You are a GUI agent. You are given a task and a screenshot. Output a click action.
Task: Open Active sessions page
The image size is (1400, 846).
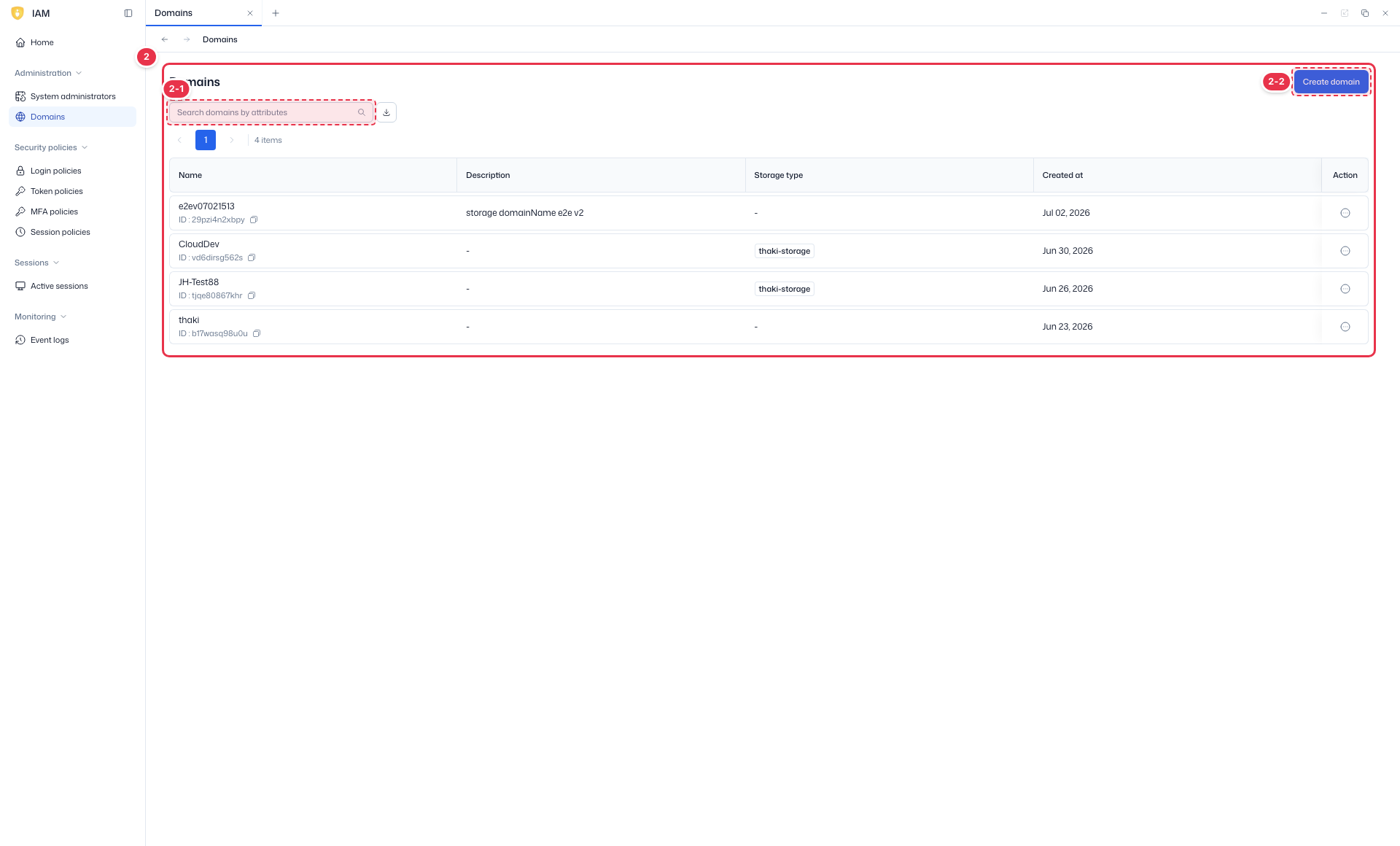(x=72, y=286)
